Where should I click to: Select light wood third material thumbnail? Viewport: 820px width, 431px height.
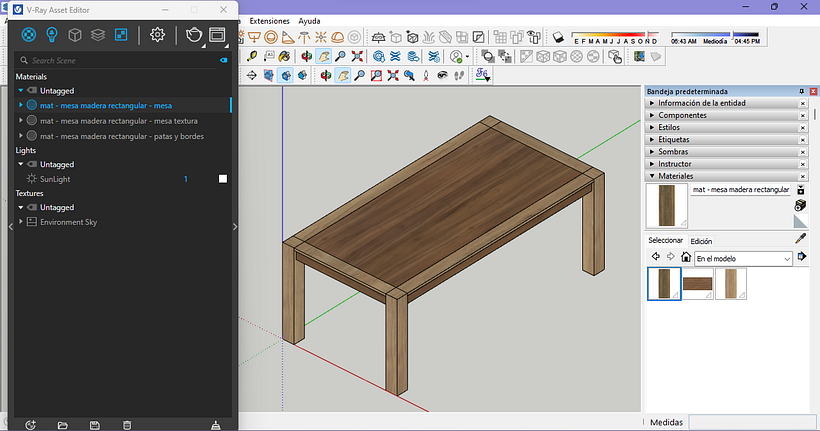pos(731,283)
